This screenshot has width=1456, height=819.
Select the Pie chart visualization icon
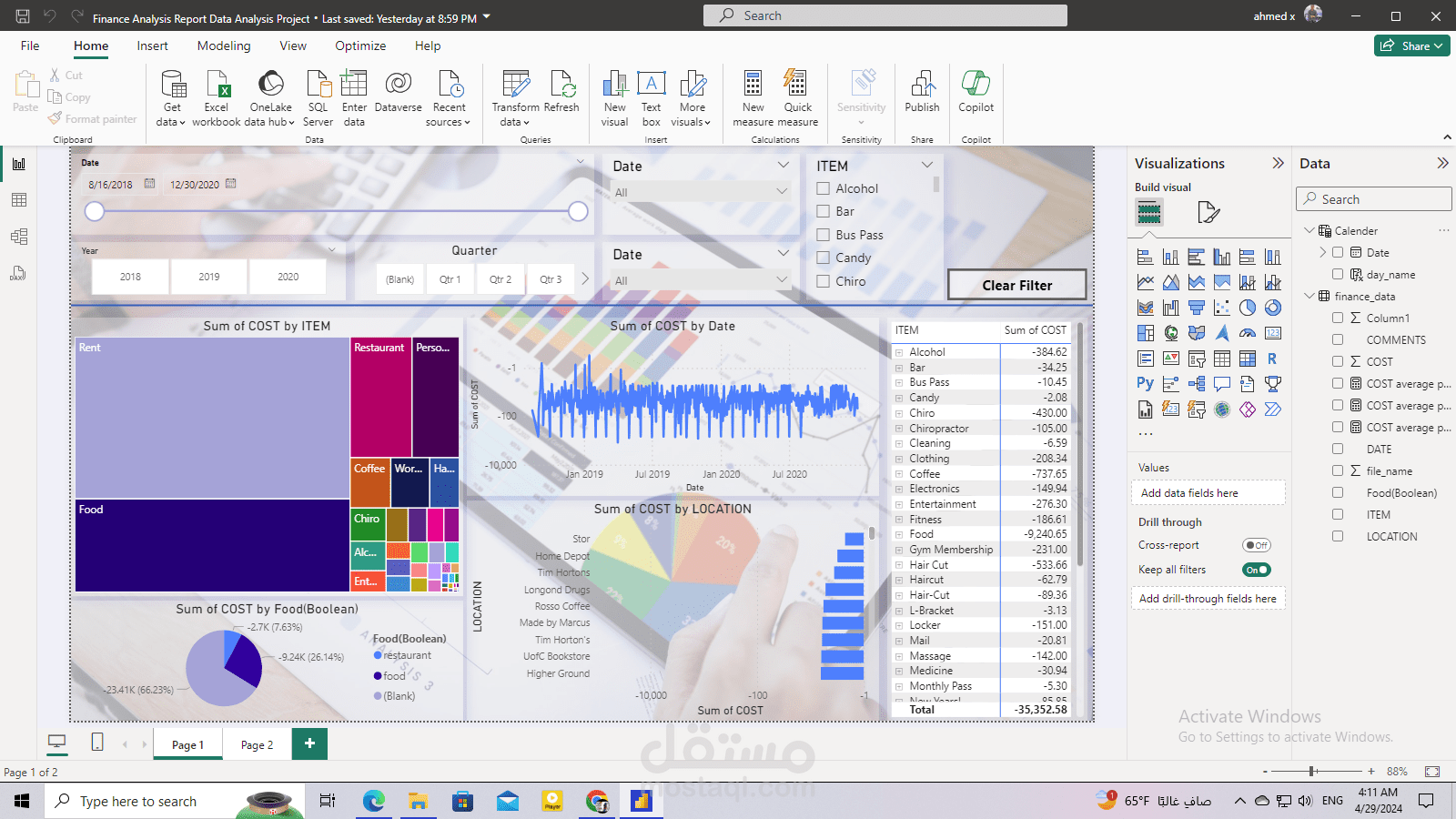[1248, 307]
